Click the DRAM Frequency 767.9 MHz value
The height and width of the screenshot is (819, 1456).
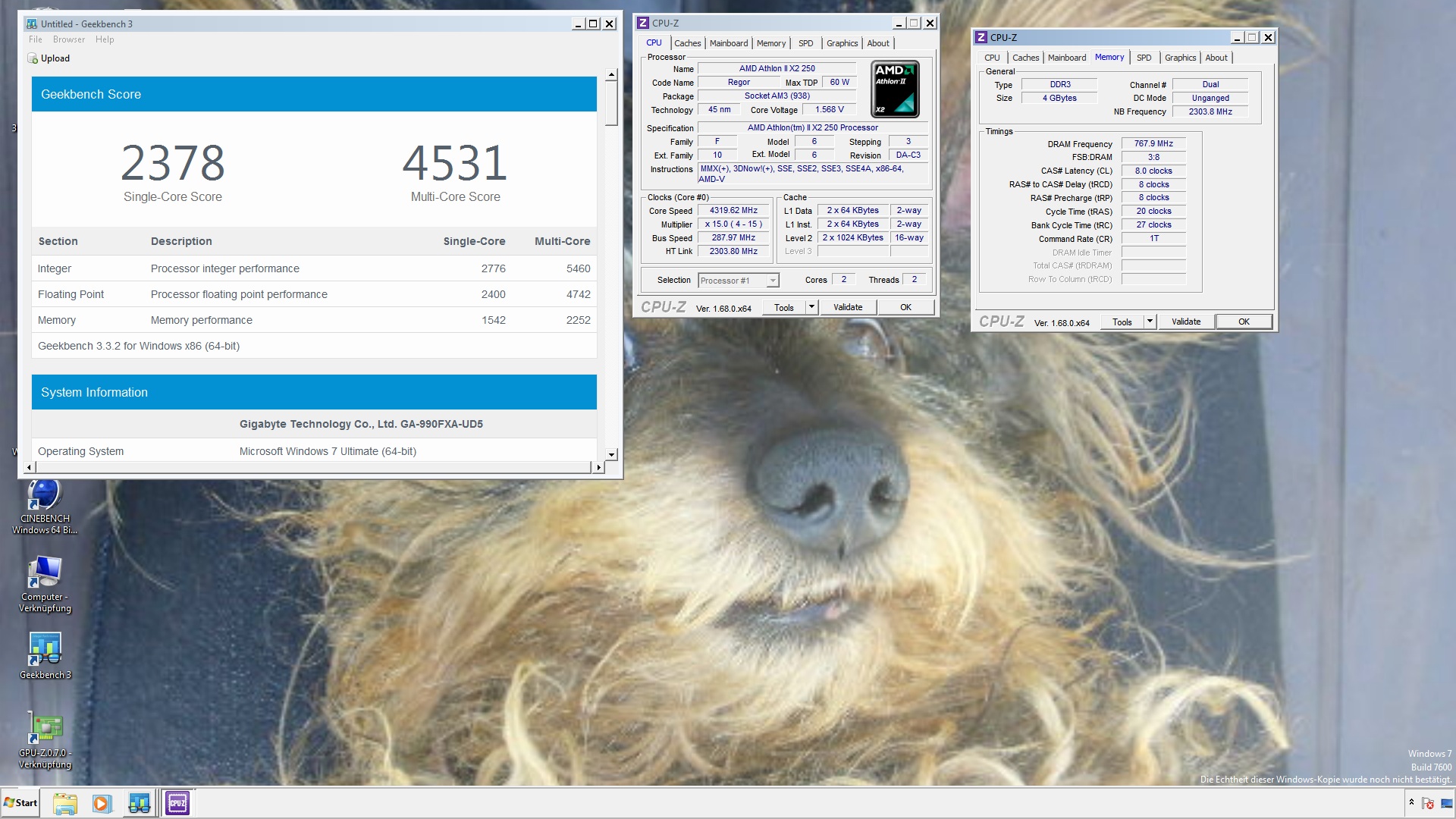(x=1153, y=143)
